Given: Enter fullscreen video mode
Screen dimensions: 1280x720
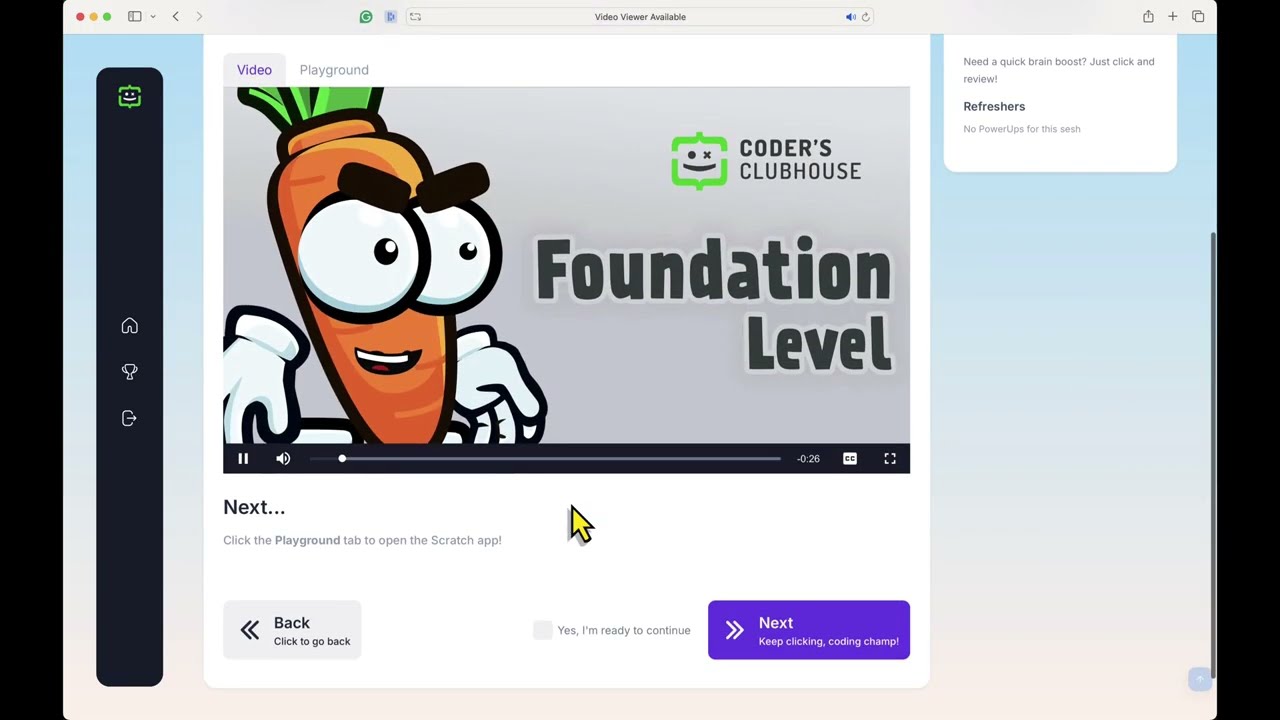Looking at the screenshot, I should pyautogui.click(x=890, y=458).
